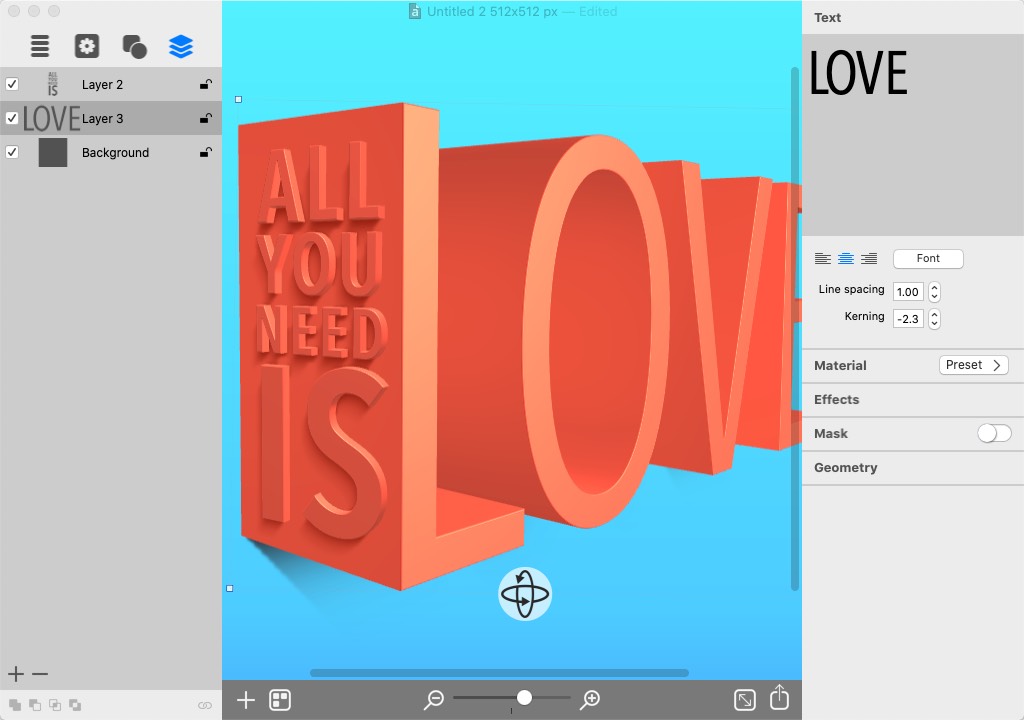1024x720 pixels.
Task: Enable the Mask toggle switch
Action: 994,433
